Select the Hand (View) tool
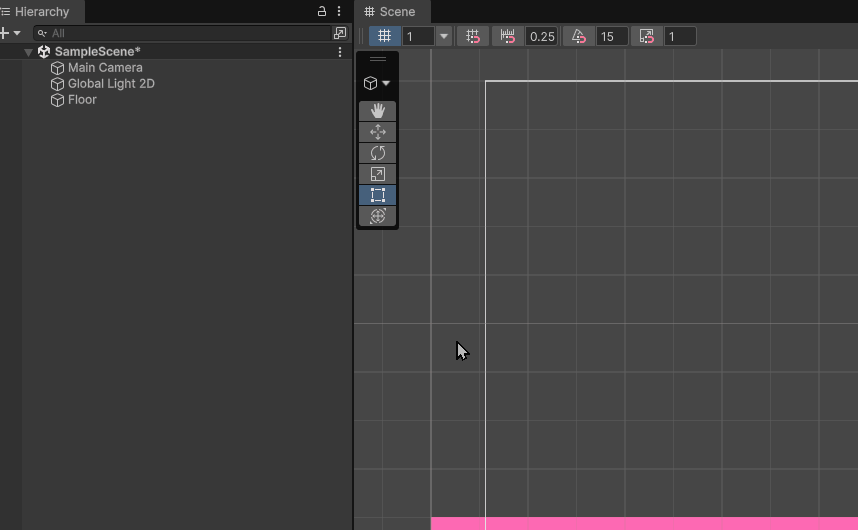This screenshot has height=530, width=858. (378, 111)
